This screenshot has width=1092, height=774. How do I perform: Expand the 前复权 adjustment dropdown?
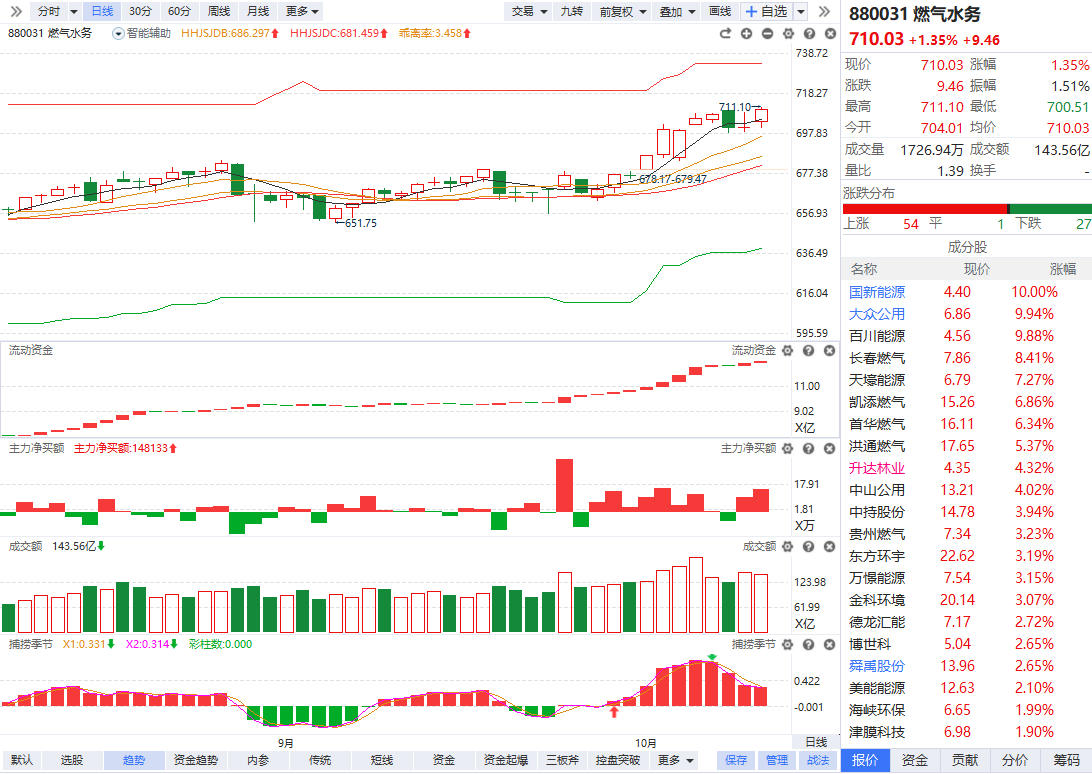[x=622, y=11]
